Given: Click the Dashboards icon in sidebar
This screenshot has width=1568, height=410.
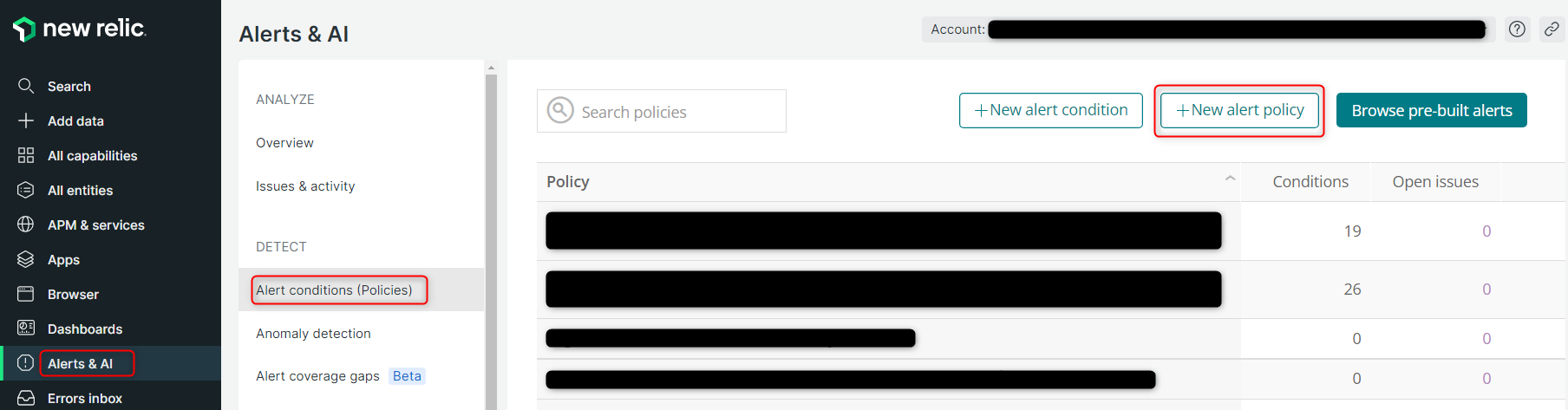Looking at the screenshot, I should (x=26, y=329).
